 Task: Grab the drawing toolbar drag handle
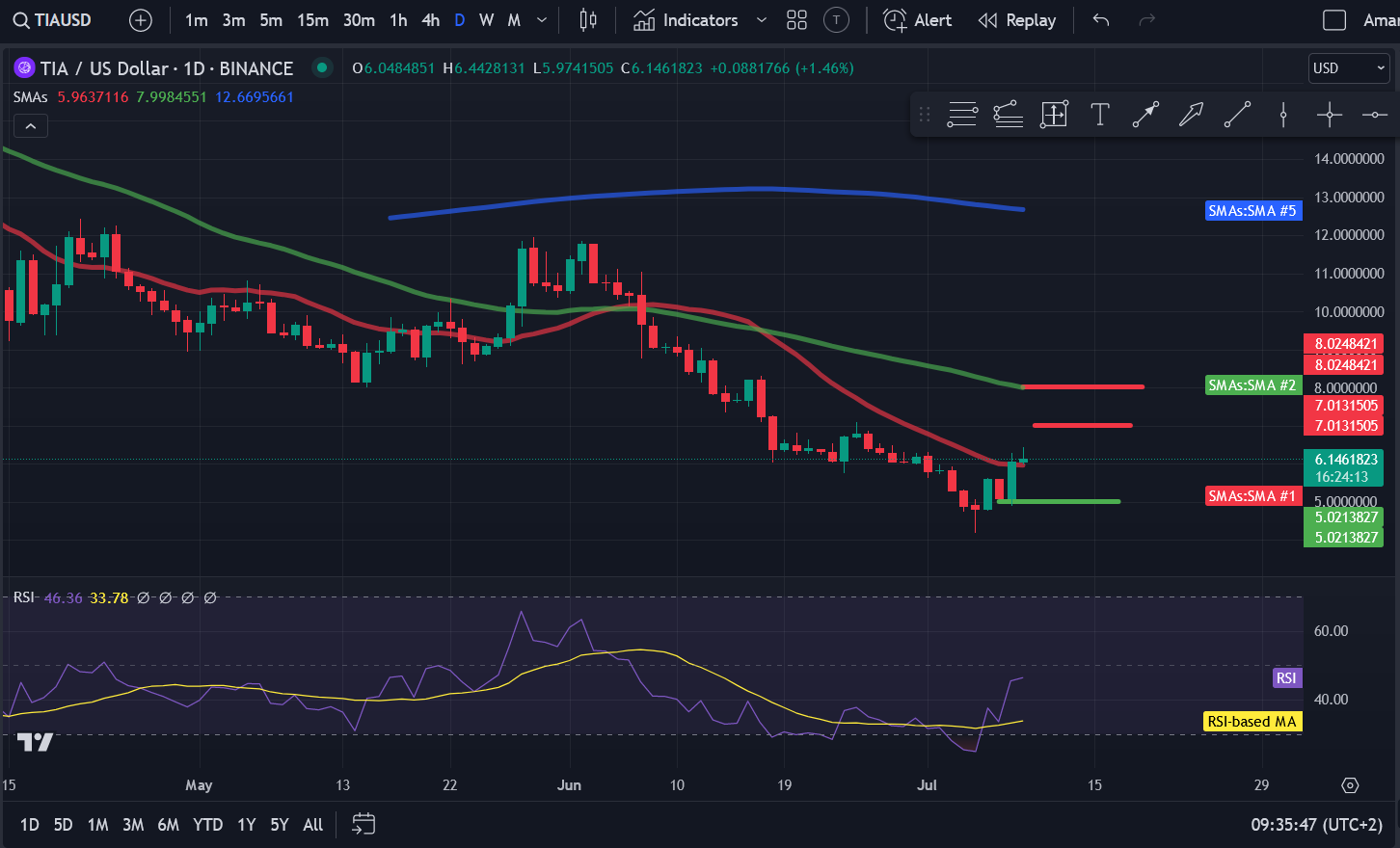tap(925, 115)
